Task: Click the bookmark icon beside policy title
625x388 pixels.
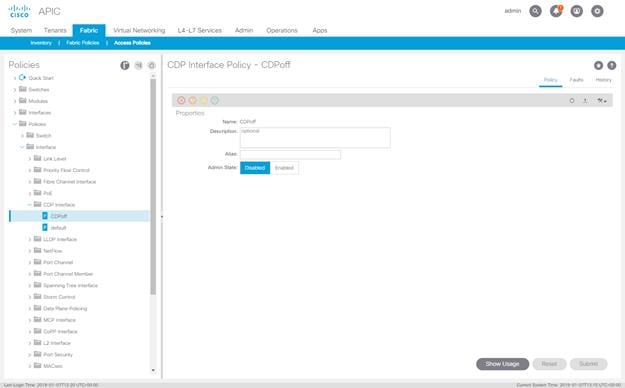Action: pyautogui.click(x=598, y=65)
